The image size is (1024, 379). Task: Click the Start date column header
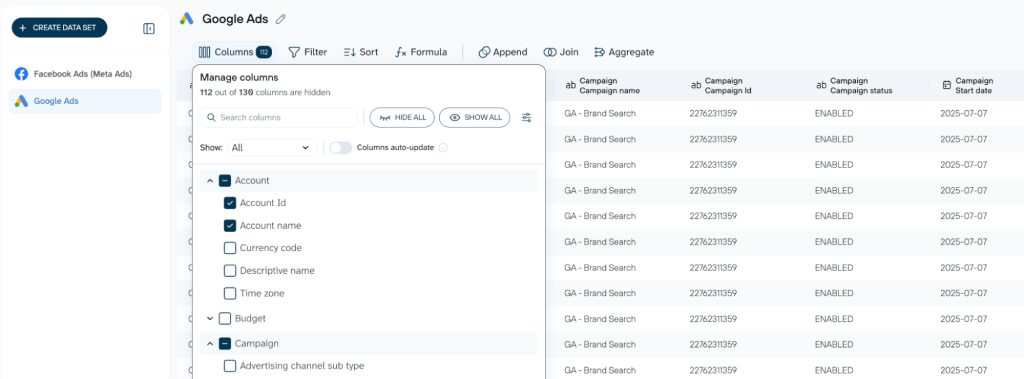tap(976, 86)
